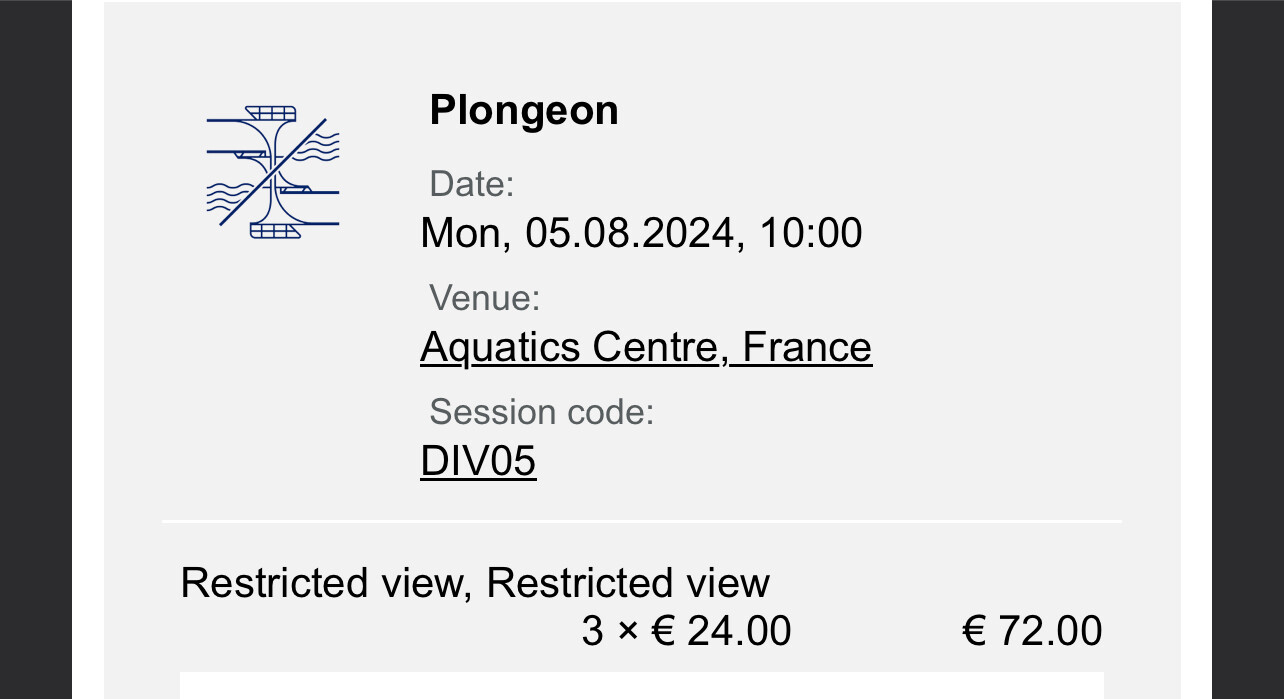Click the Session code: label

[541, 412]
